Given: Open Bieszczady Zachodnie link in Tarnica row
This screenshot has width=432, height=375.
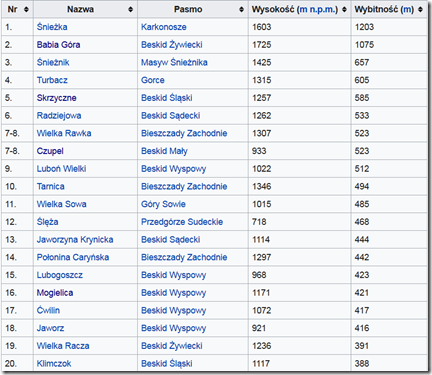Looking at the screenshot, I should click(184, 186).
